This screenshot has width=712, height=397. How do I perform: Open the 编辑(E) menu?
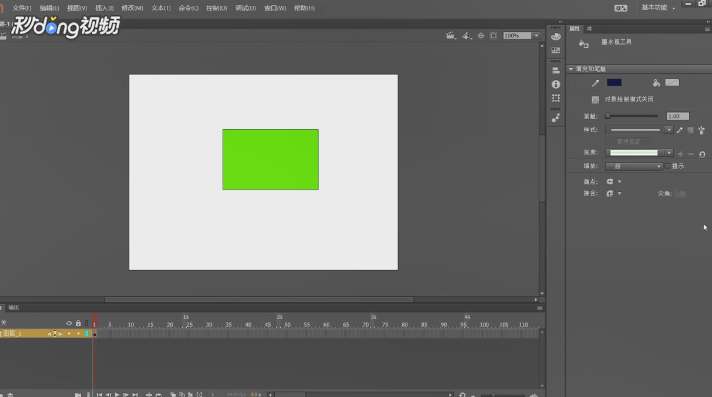click(49, 8)
